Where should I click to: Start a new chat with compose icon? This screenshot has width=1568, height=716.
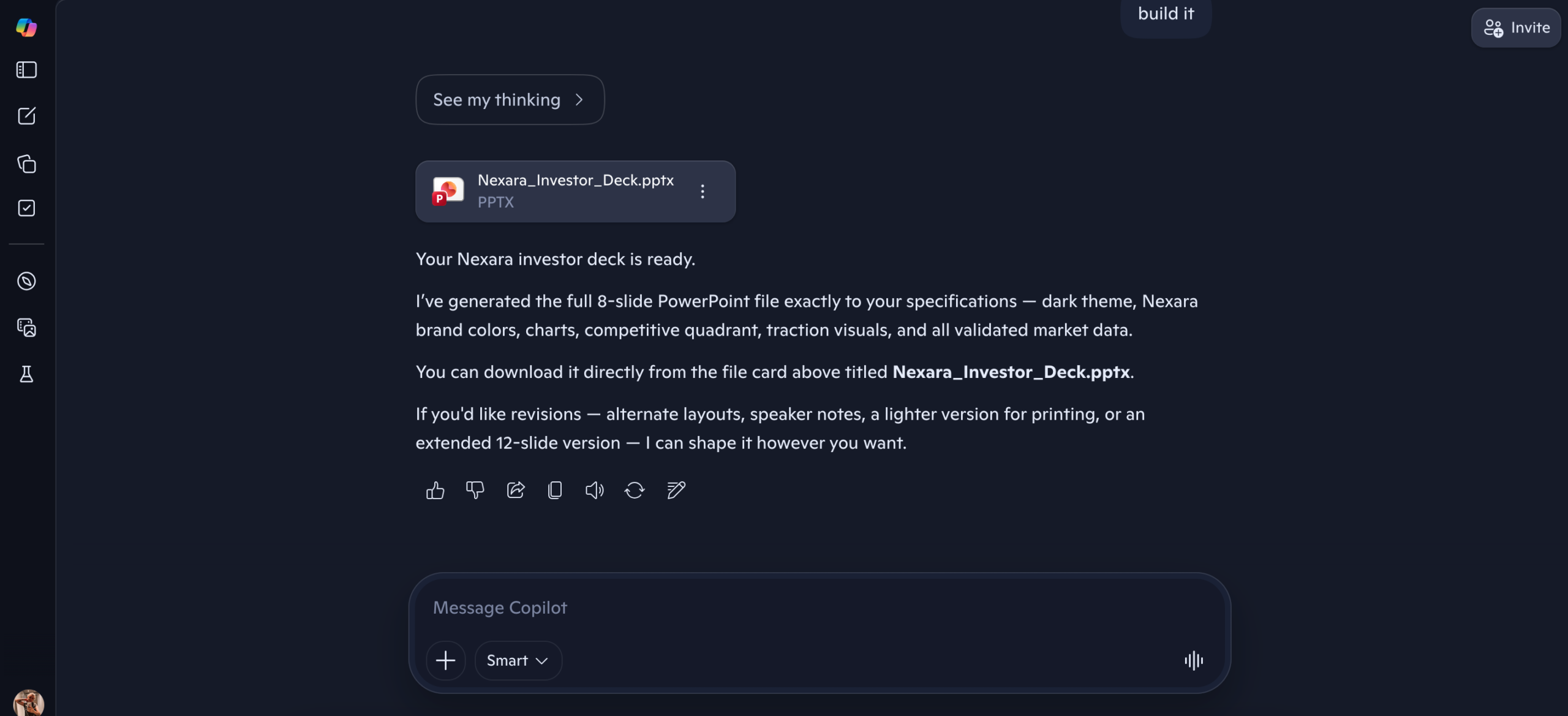pyautogui.click(x=26, y=116)
